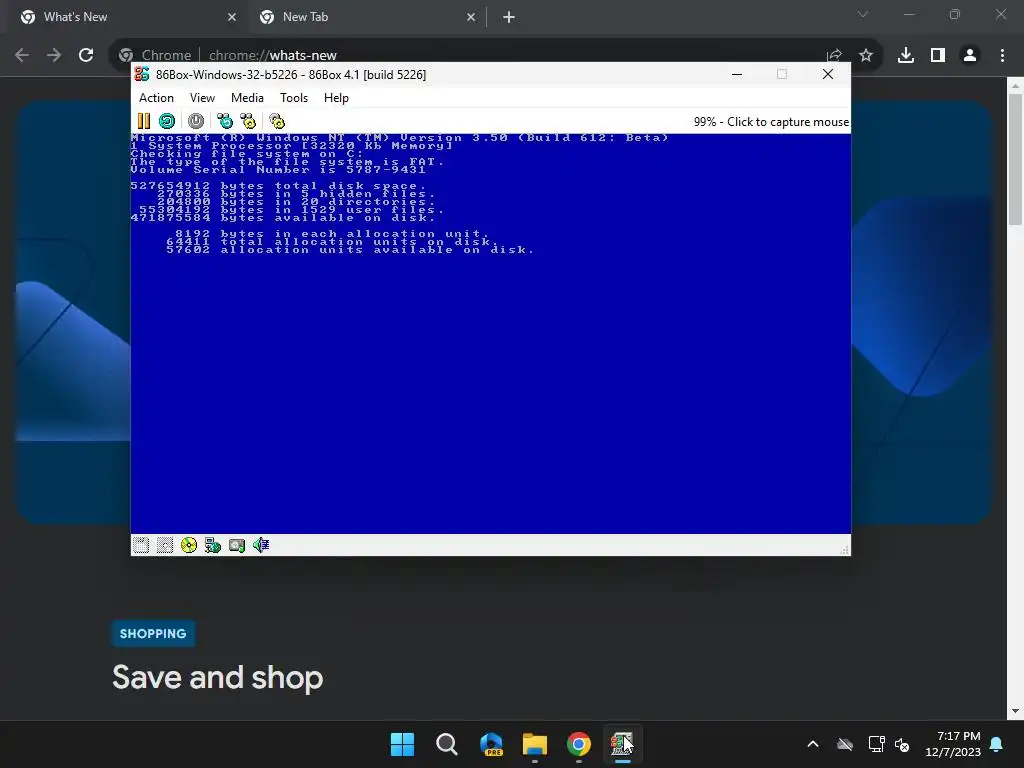This screenshot has width=1024, height=768.
Task: Show hidden system tray icons
Action: point(813,744)
